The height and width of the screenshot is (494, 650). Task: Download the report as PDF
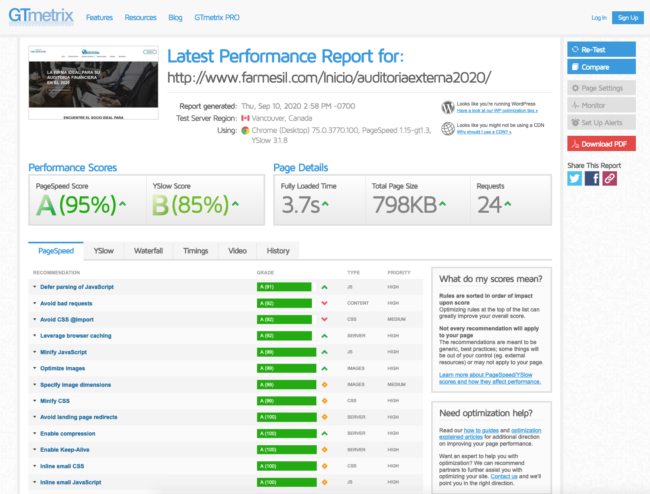tap(601, 143)
